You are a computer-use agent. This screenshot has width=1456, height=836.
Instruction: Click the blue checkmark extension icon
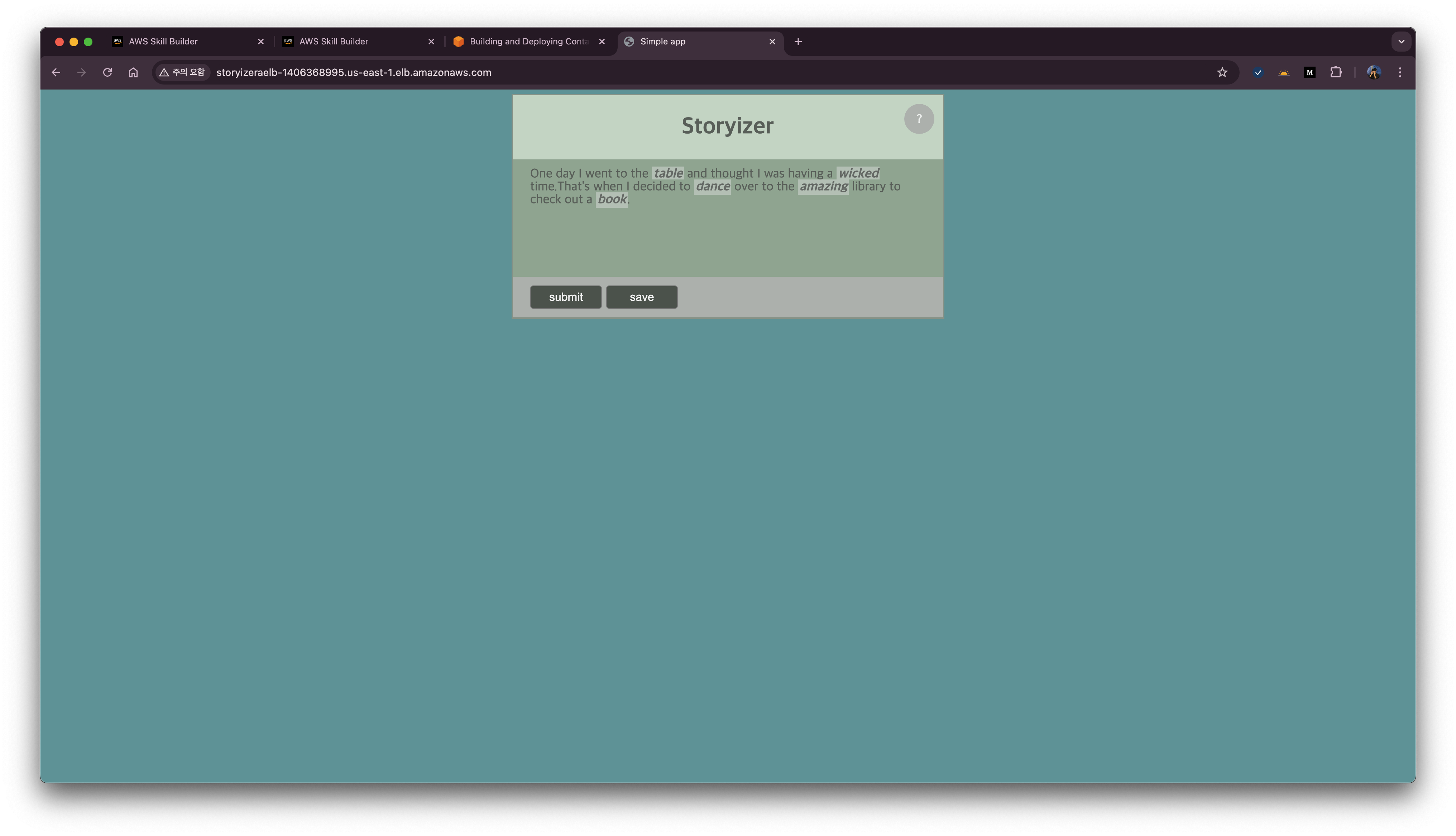tap(1258, 72)
